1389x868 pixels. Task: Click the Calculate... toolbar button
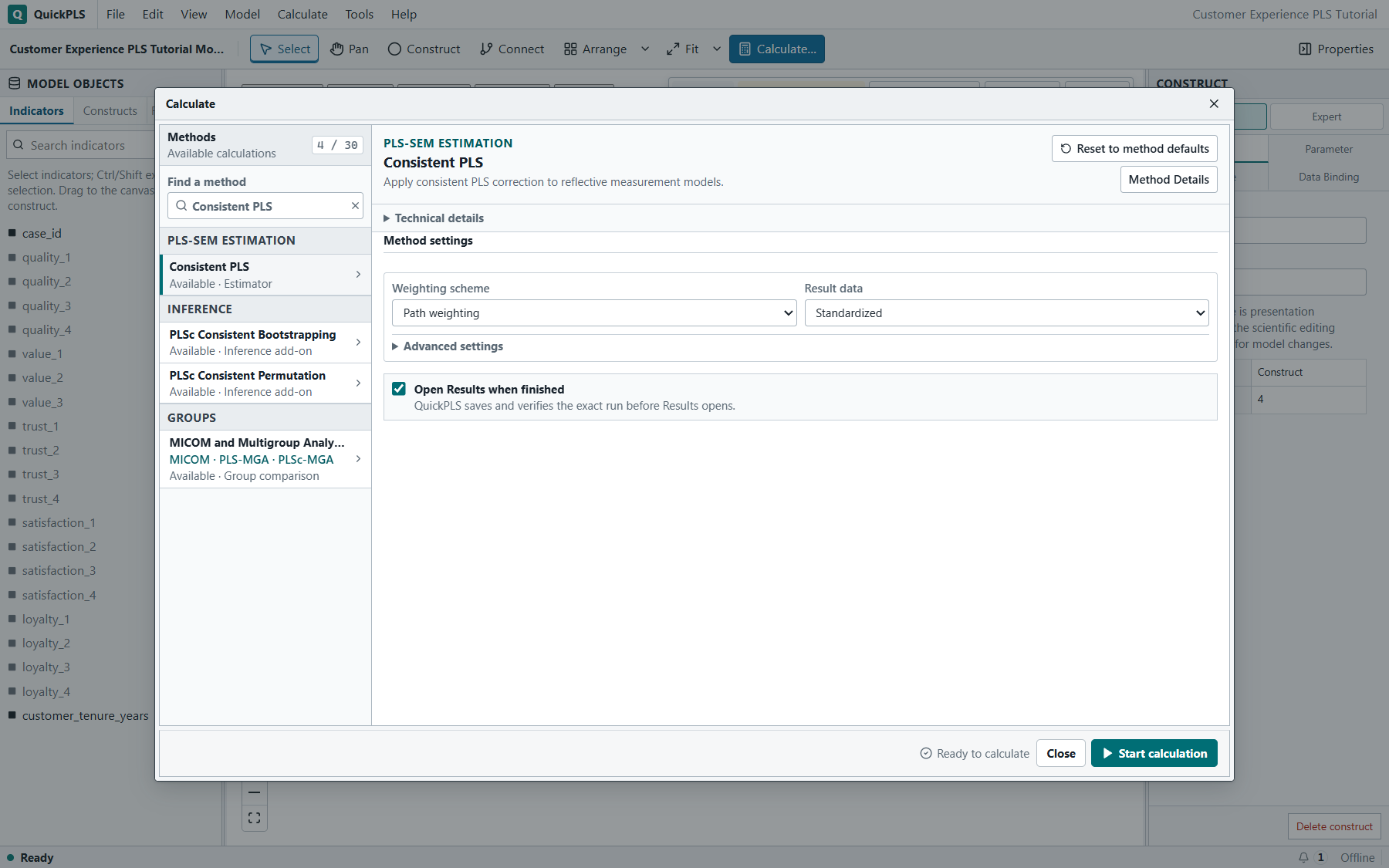pos(777,49)
